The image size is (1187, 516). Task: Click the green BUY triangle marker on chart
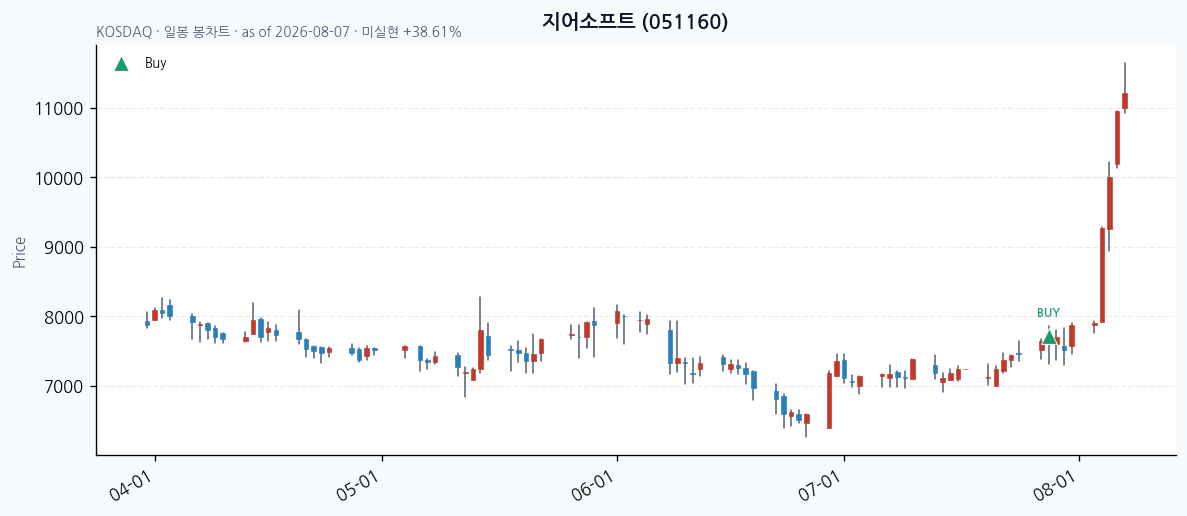[1048, 337]
